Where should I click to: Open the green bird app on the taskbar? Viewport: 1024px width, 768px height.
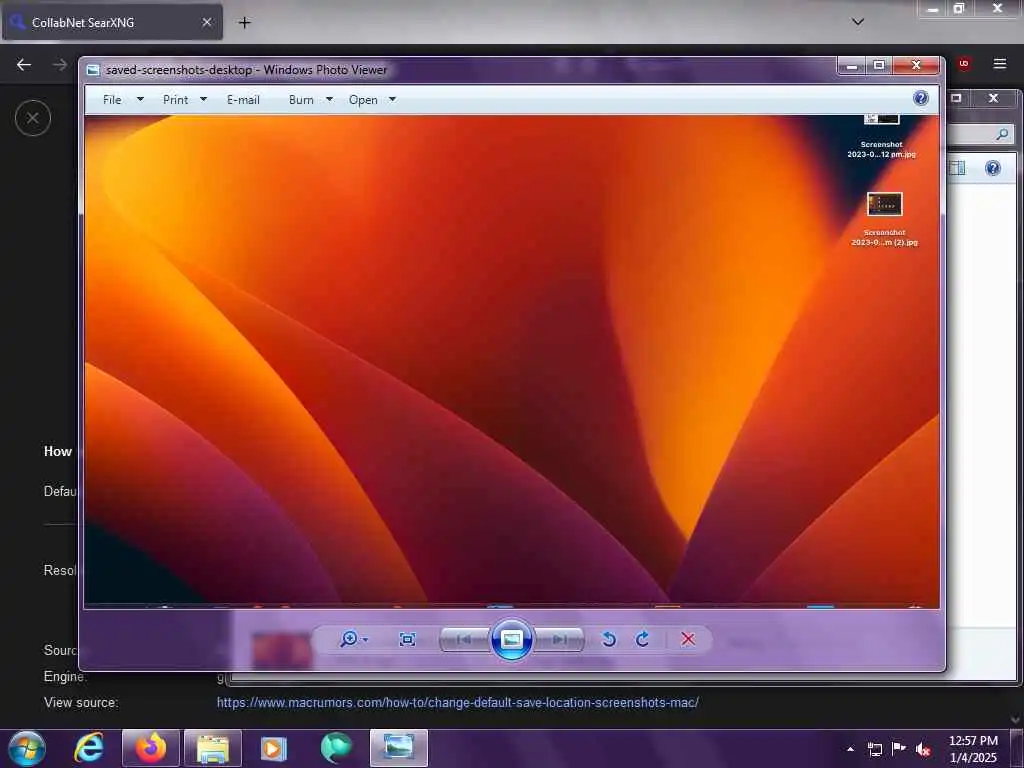click(336, 748)
